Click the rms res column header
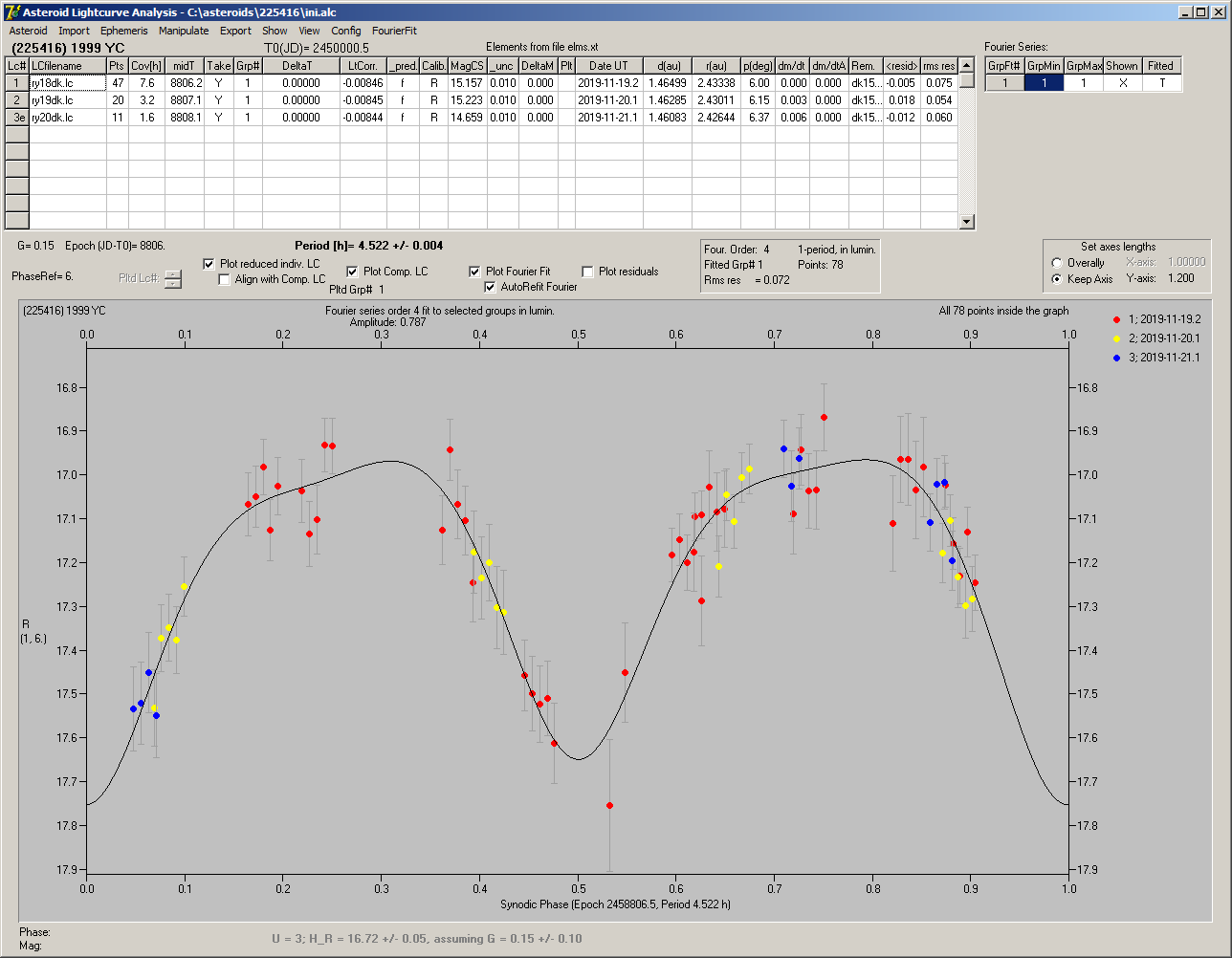Viewport: 1232px width, 958px height. tap(938, 66)
